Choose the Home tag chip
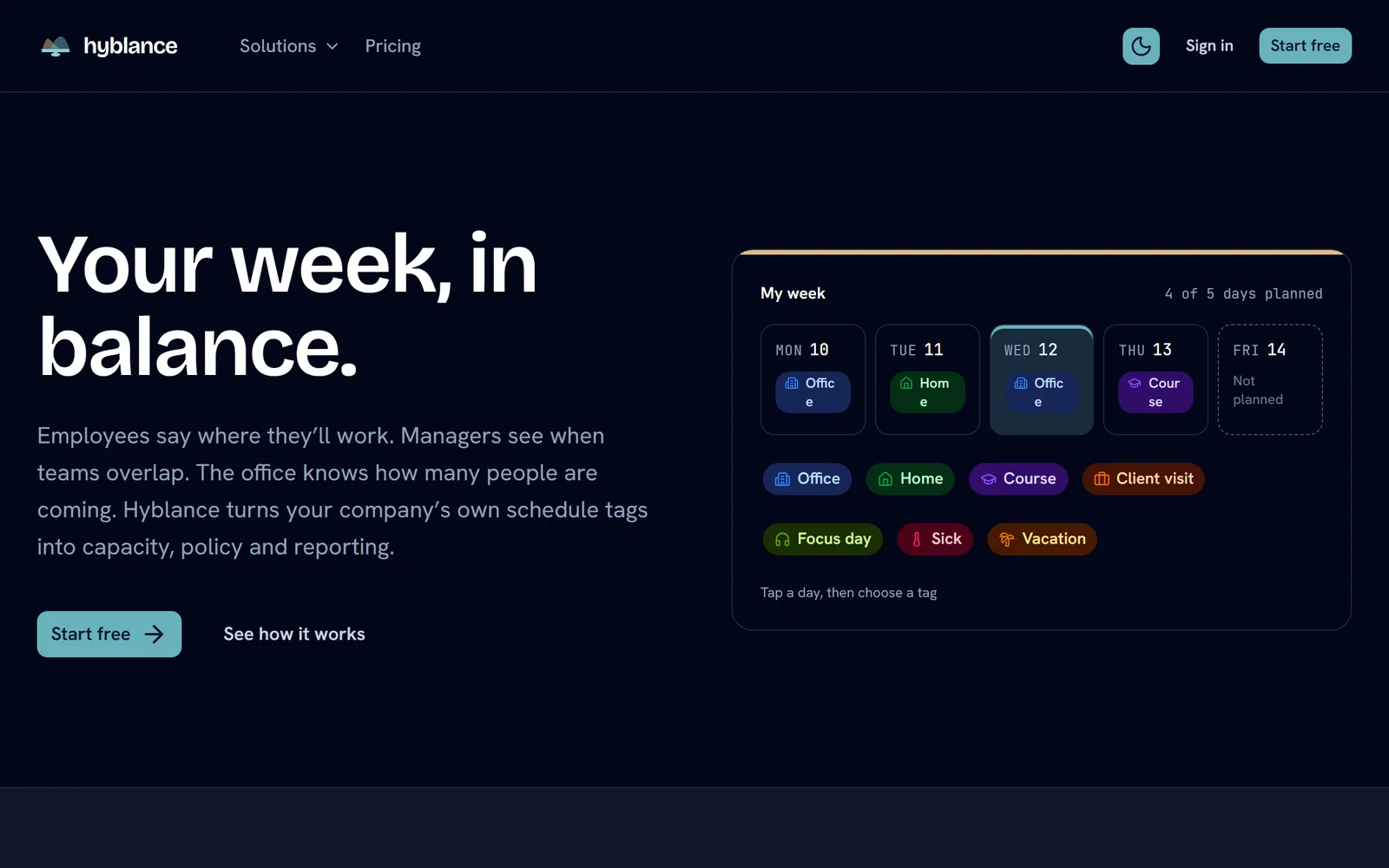Viewport: 1389px width, 868px height. pos(910,479)
